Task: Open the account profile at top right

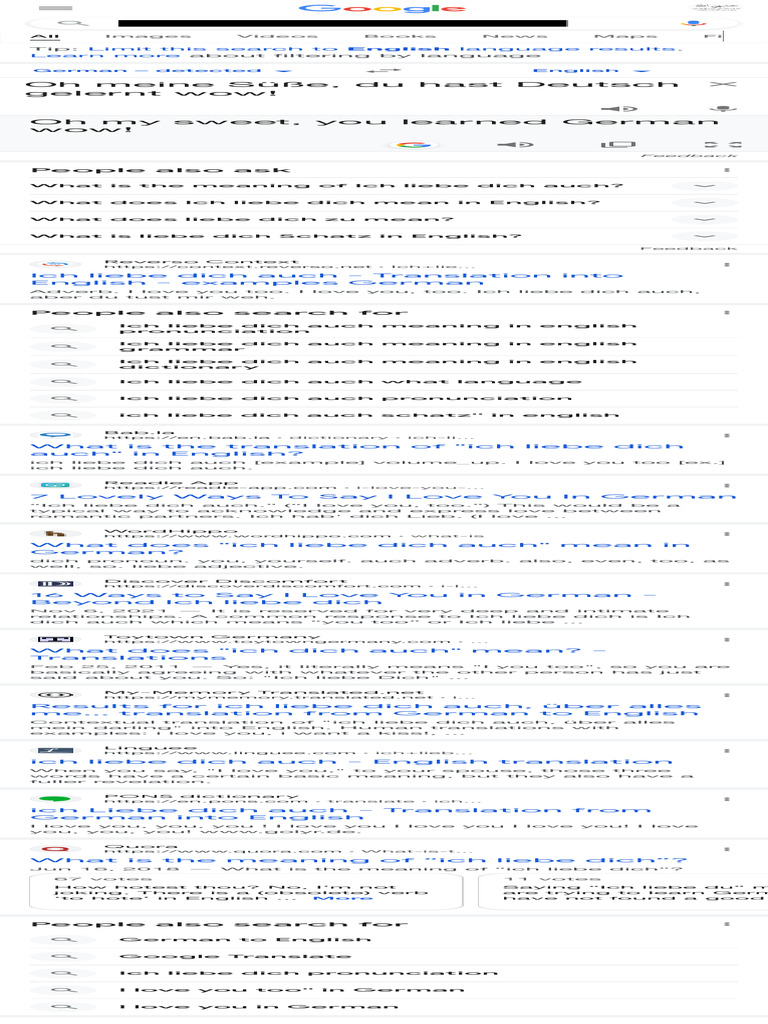Action: 716,8
